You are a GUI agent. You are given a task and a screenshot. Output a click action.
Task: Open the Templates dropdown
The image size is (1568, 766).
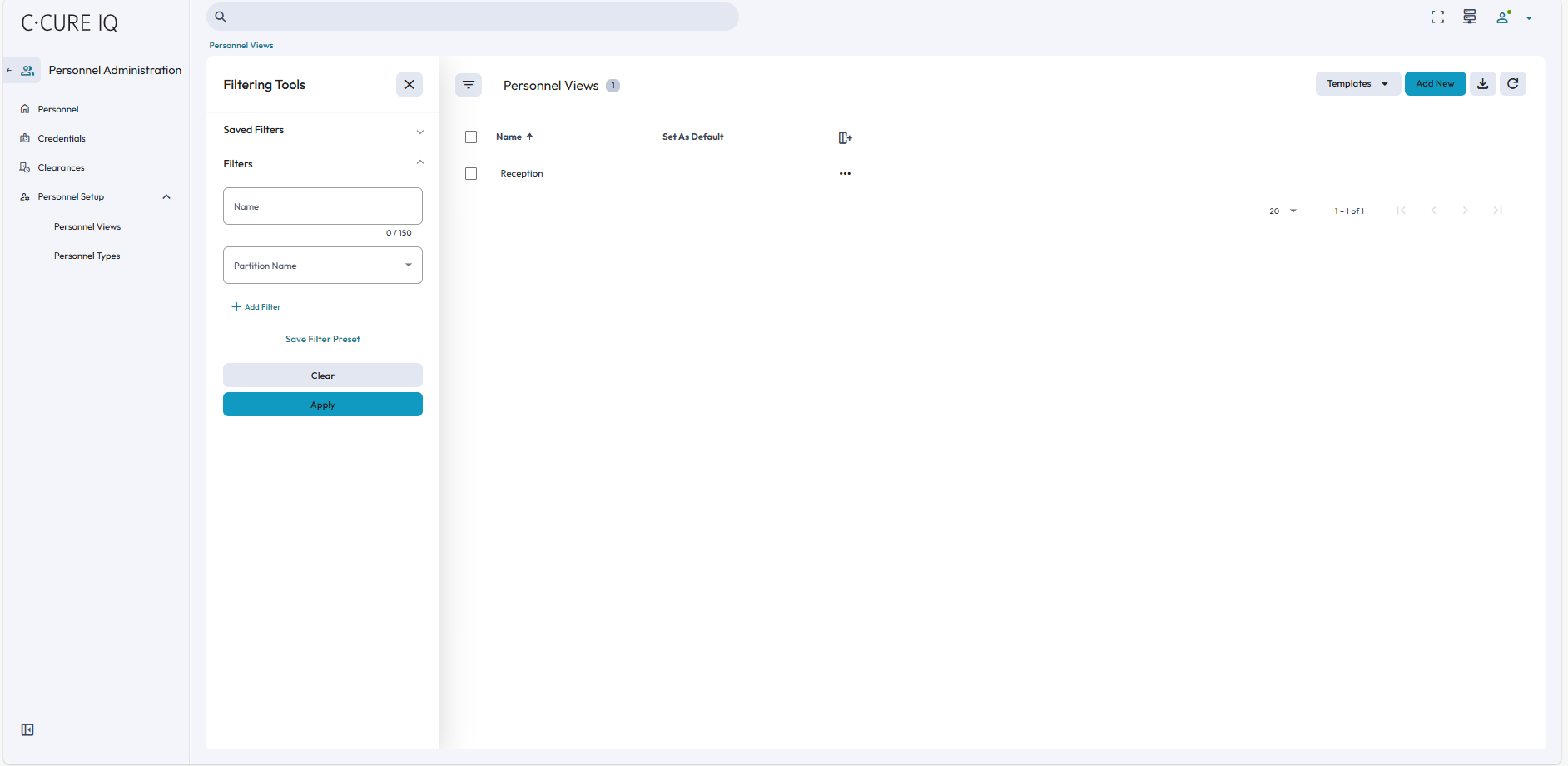click(x=1357, y=84)
